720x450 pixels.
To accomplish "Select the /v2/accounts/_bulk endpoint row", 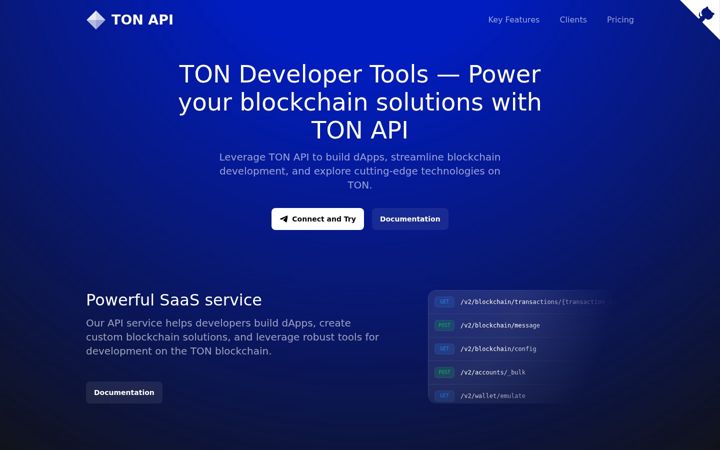I will pyautogui.click(x=523, y=372).
